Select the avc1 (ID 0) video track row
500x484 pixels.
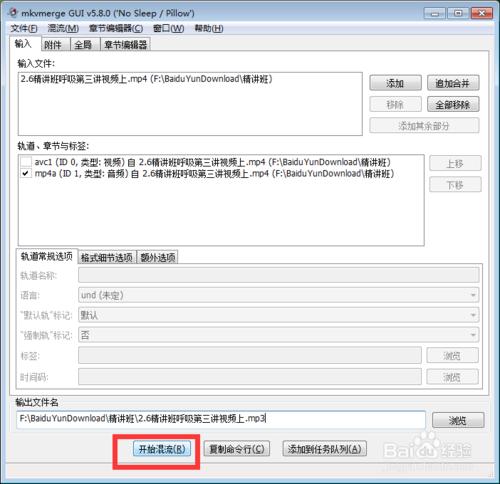[213, 162]
